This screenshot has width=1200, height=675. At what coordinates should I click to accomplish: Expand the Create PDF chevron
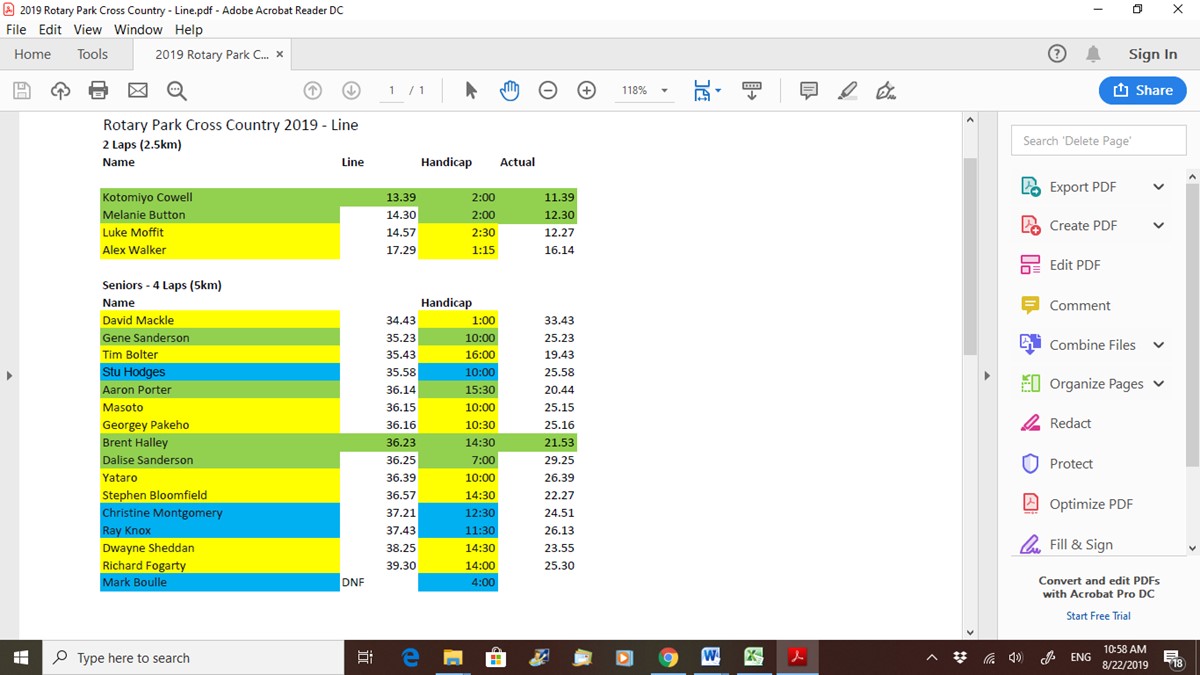1159,226
